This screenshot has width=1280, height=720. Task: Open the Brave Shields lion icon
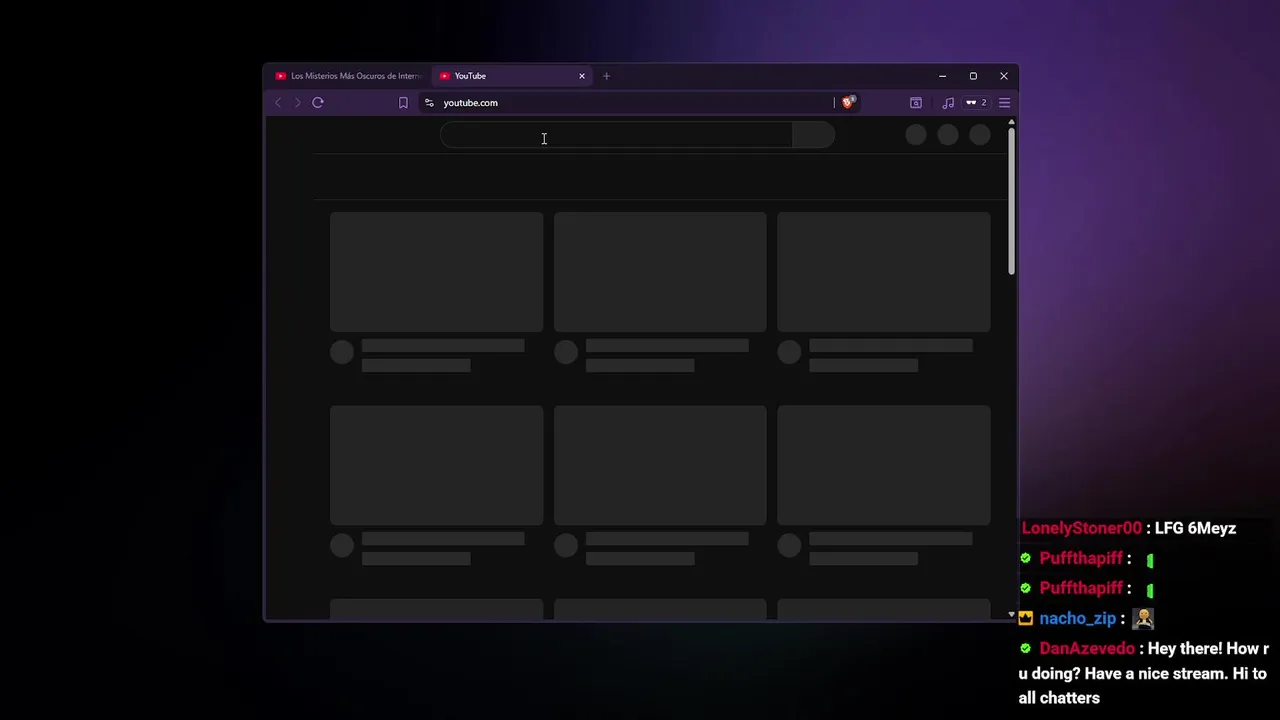[x=848, y=102]
